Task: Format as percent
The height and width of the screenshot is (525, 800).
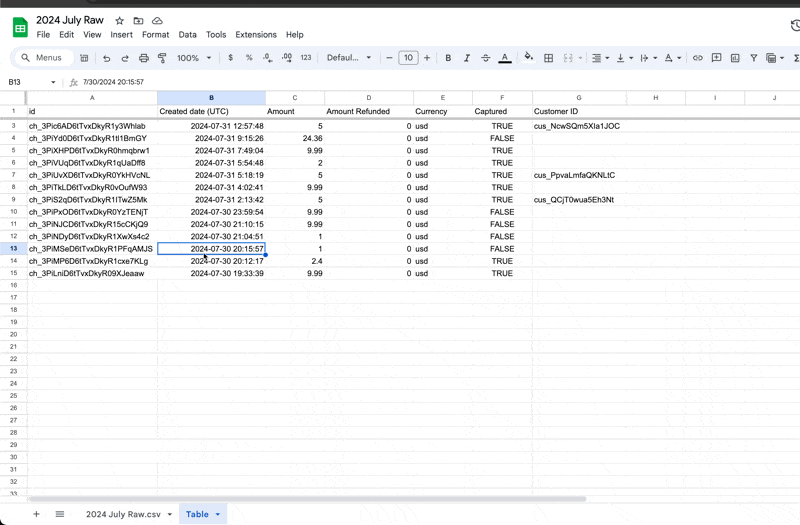Action: [x=249, y=58]
